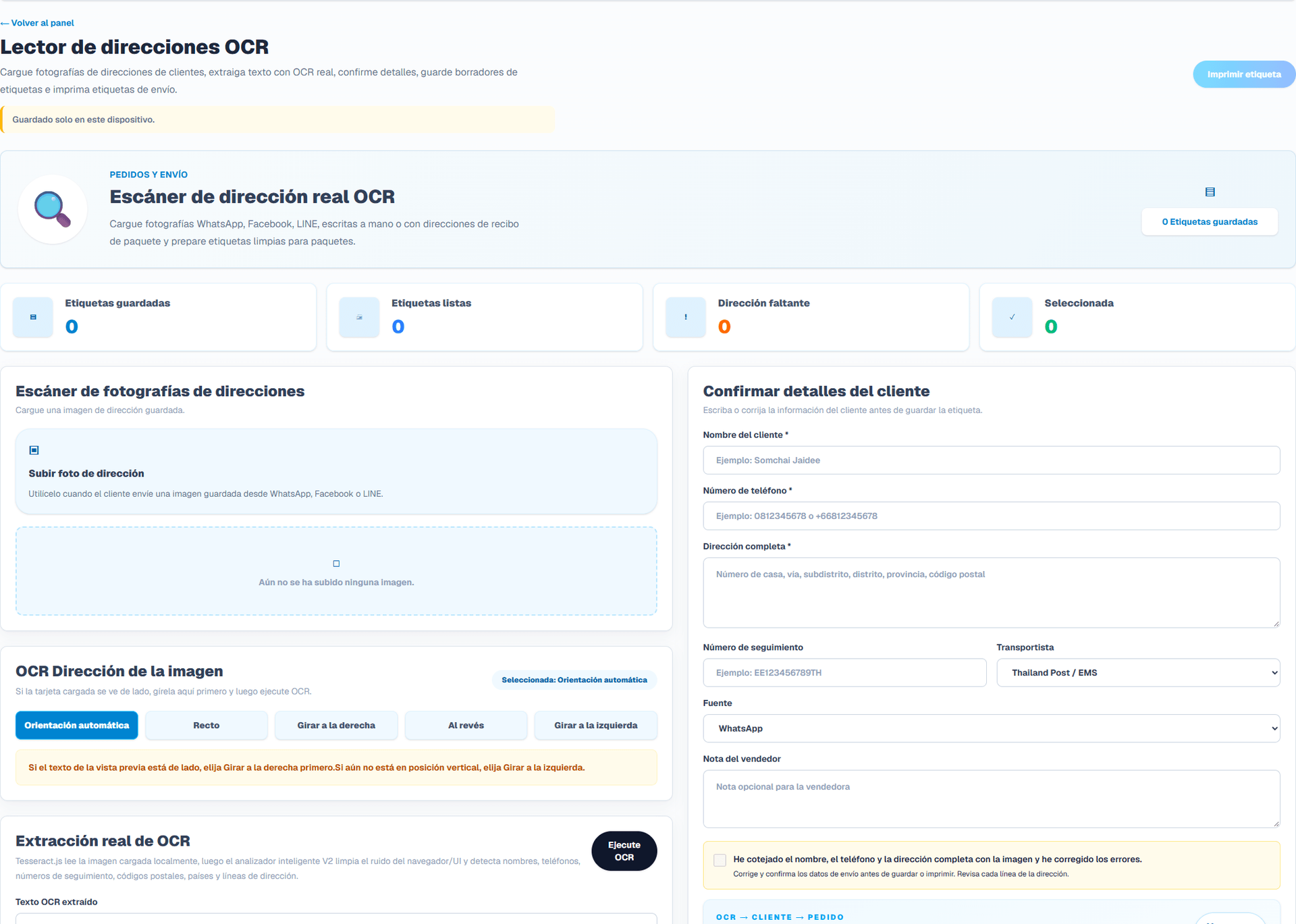Click the Imprimir etiqueta button
This screenshot has width=1296, height=924.
(x=1244, y=74)
